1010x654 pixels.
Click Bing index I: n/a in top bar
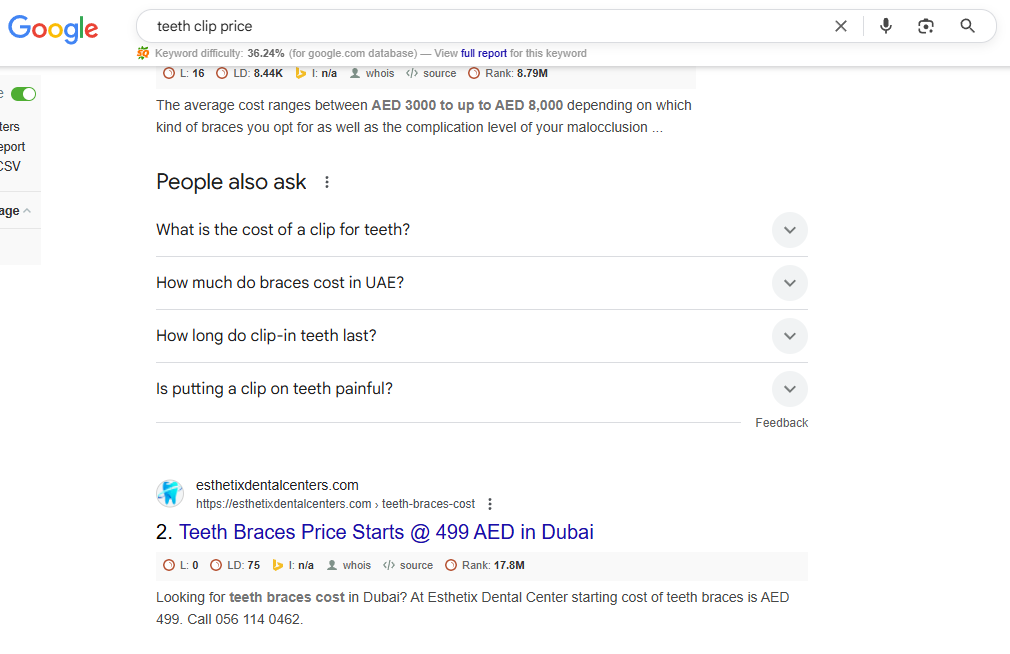click(316, 73)
